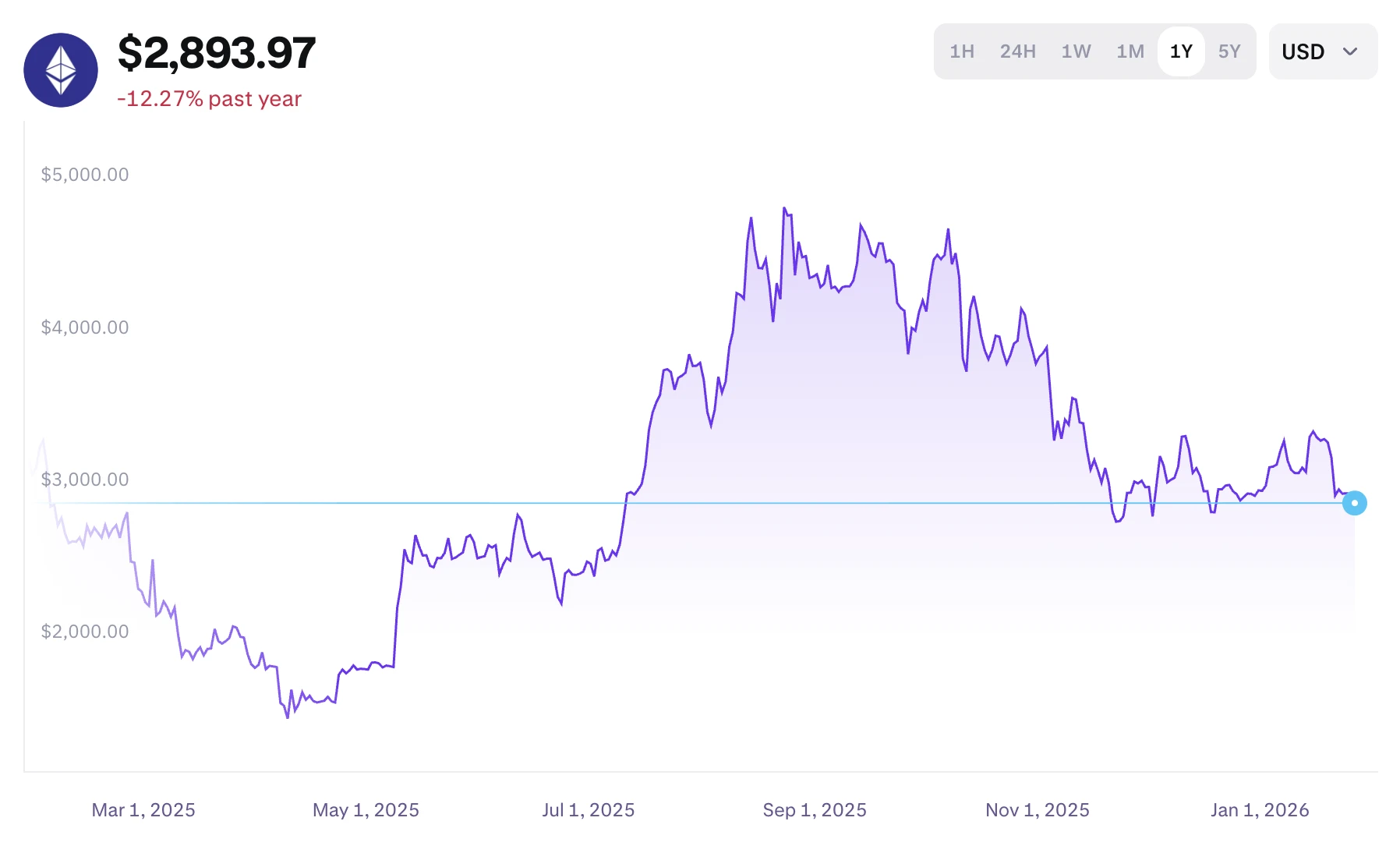This screenshot has width=1400, height=853.
Task: Open the USD currency dropdown
Action: pos(1303,51)
